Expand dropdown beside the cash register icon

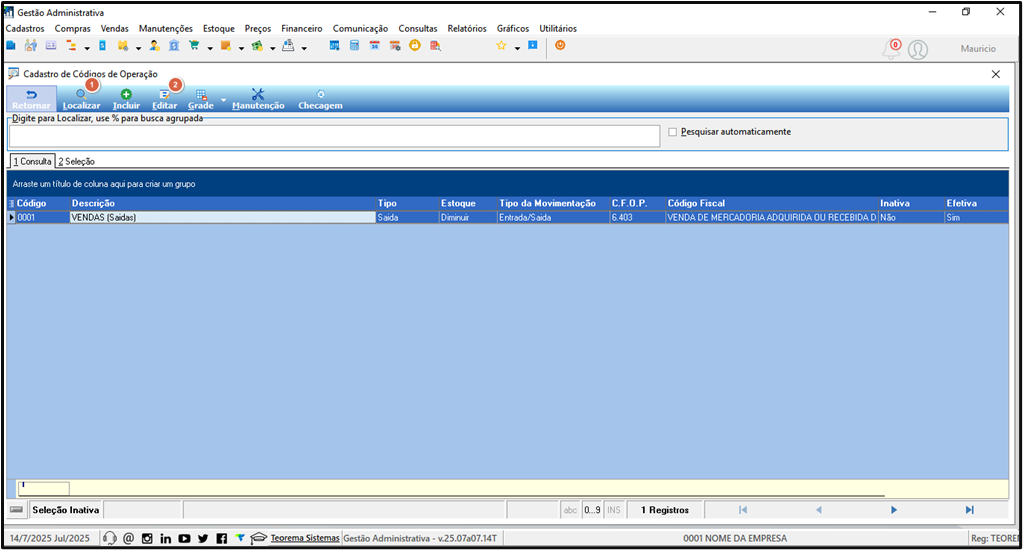304,48
